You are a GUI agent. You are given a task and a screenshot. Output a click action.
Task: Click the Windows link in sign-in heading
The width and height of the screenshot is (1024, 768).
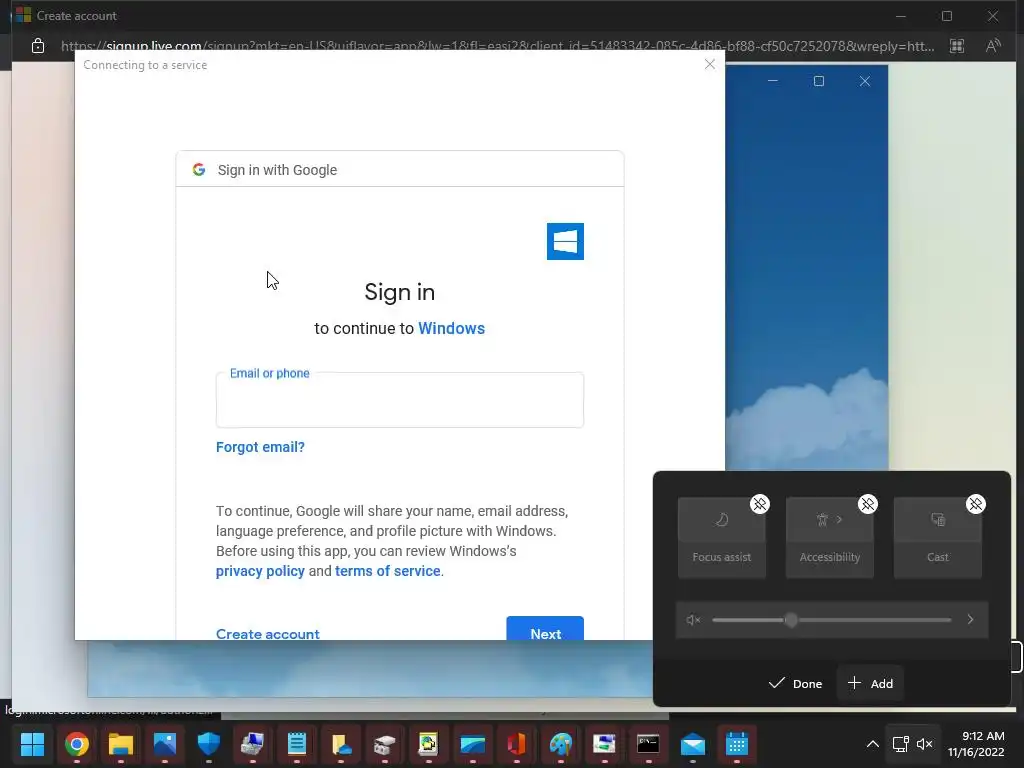451,328
